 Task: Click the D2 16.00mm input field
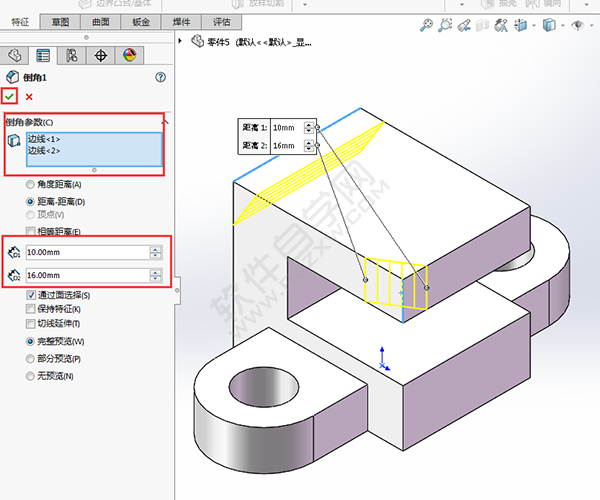[x=88, y=275]
